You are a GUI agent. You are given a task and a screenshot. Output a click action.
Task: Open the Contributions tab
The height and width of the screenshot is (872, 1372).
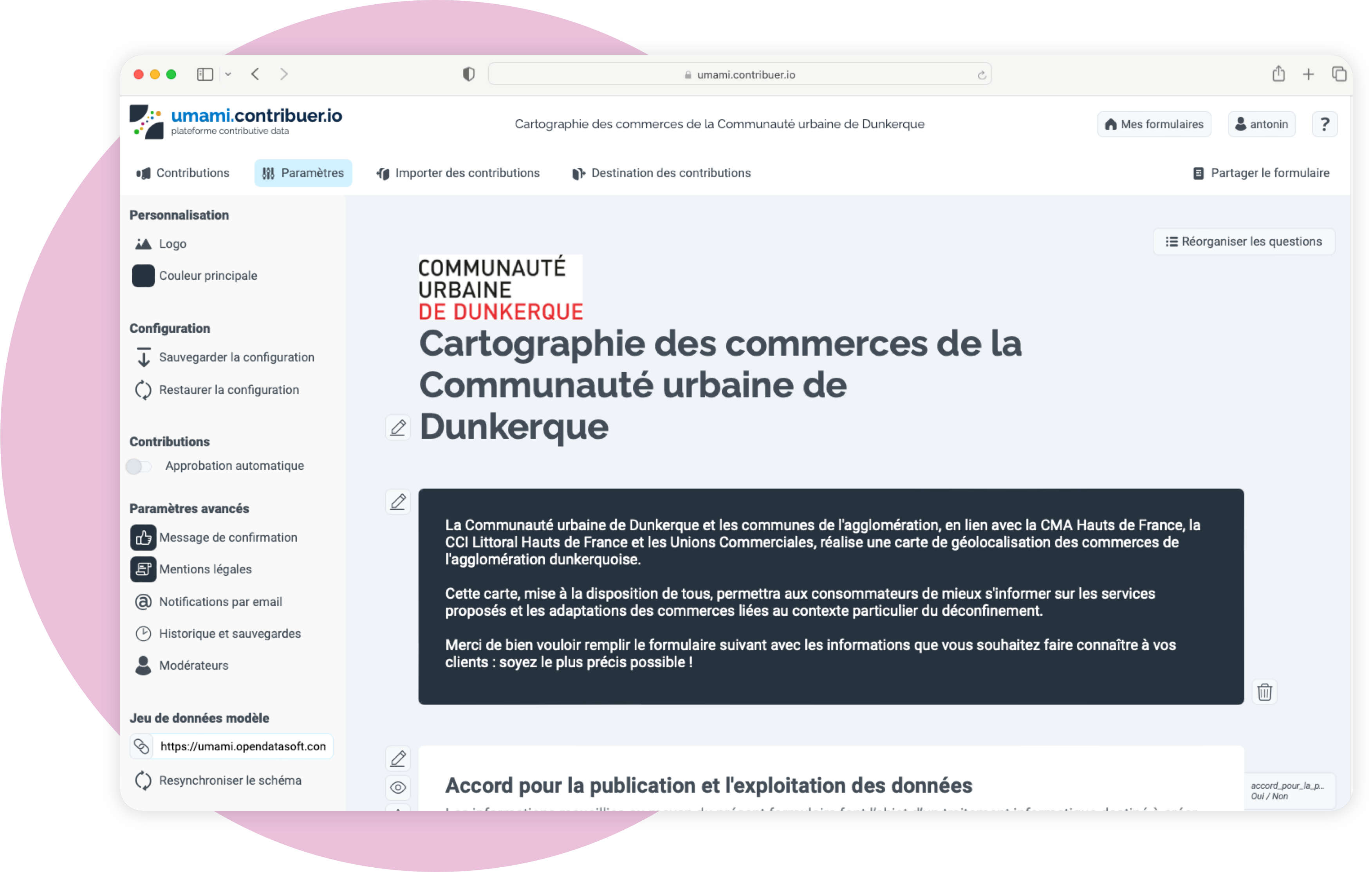coord(183,173)
